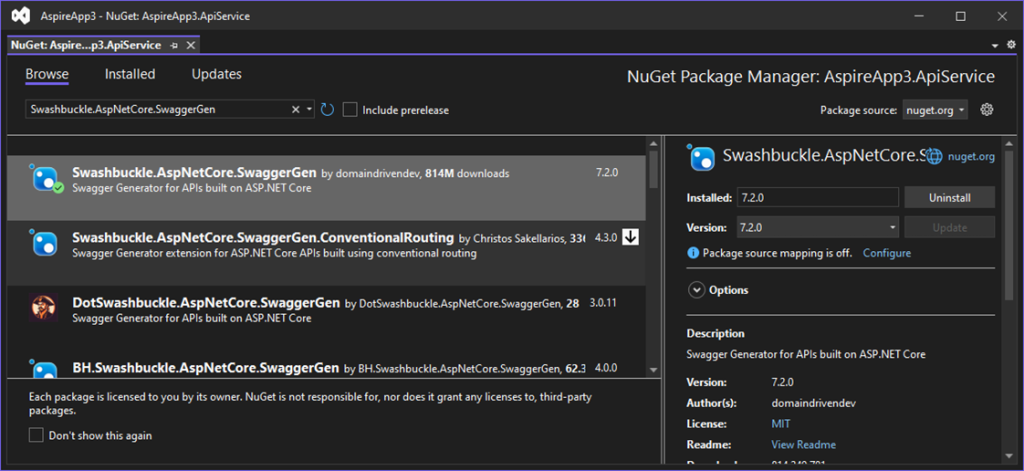
Task: Click details pane package icon
Action: [702, 157]
